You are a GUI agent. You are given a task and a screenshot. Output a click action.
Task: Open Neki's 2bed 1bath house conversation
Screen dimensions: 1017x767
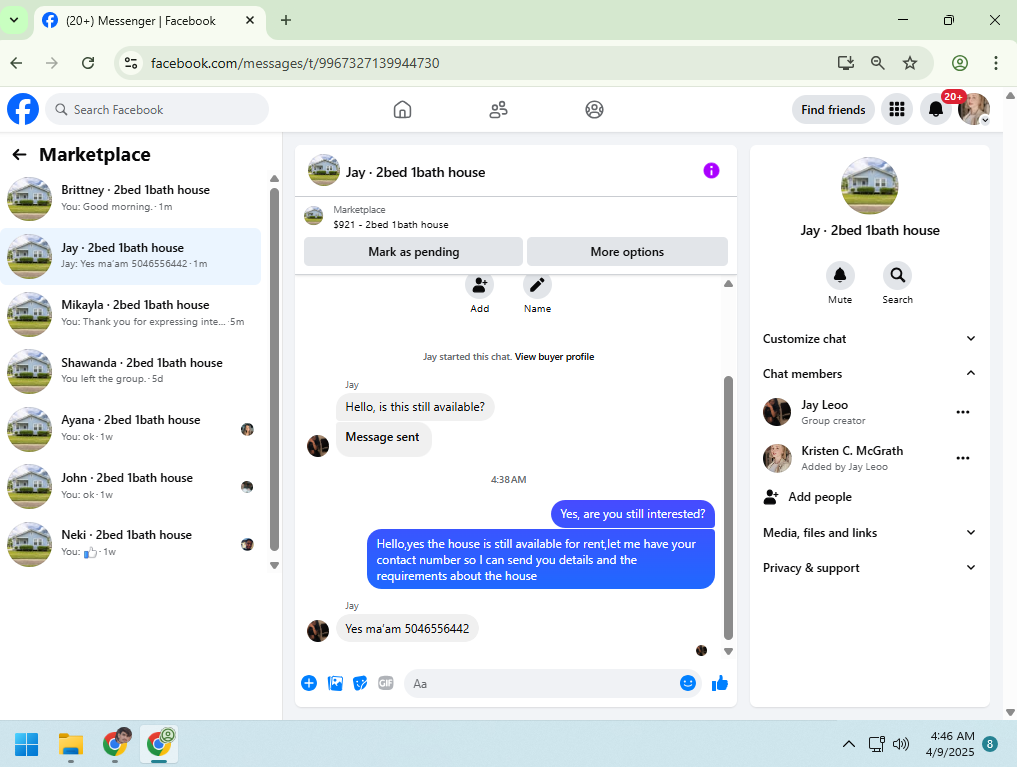[x=131, y=543]
